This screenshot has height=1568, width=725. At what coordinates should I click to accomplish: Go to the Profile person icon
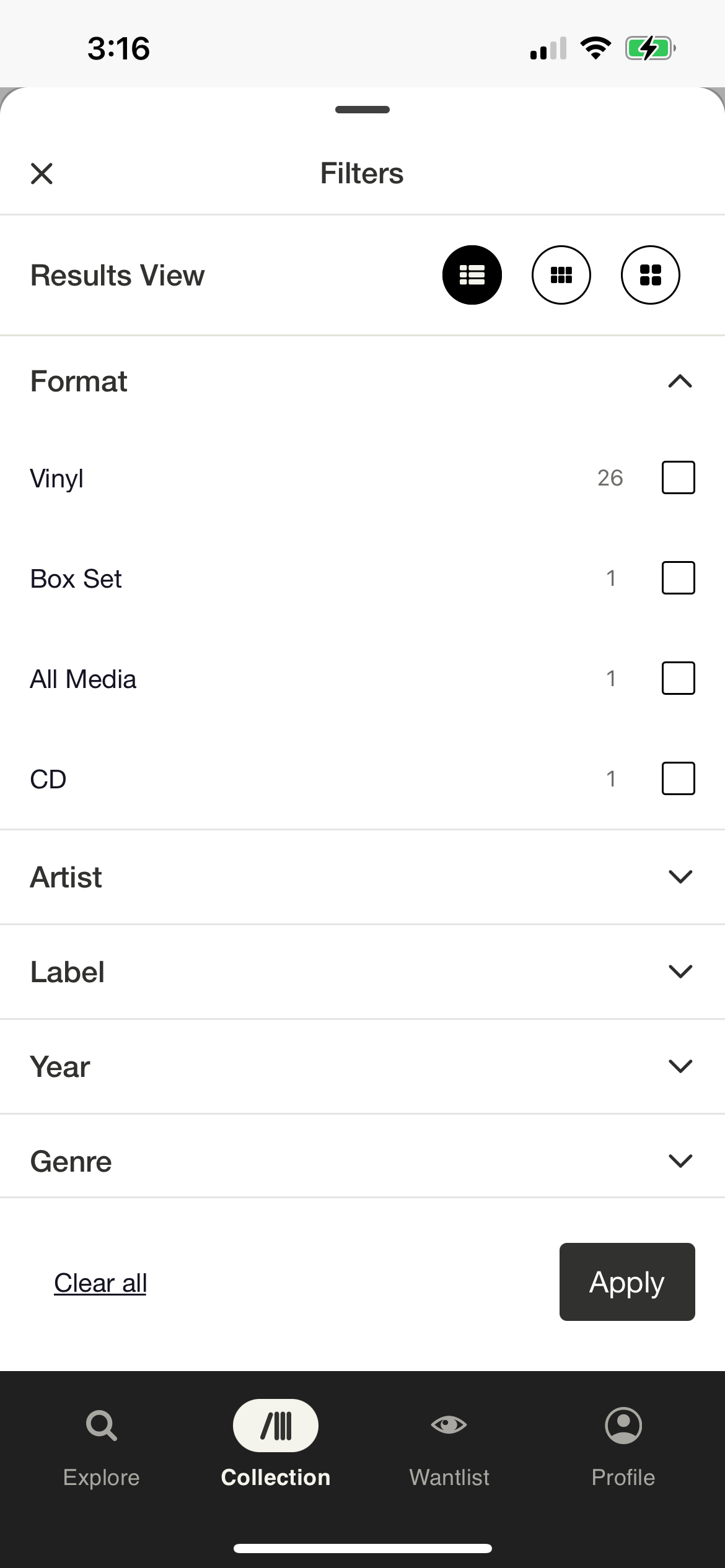tap(623, 1426)
